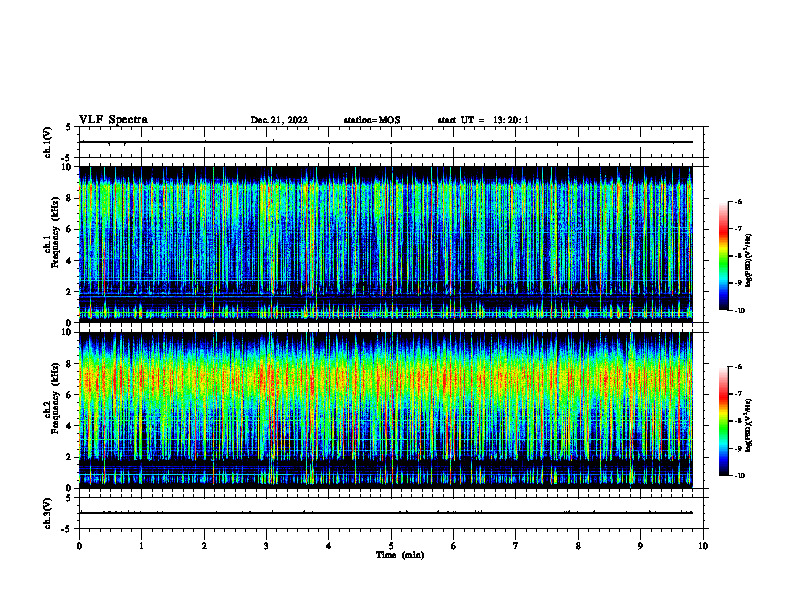This screenshot has width=792, height=612.
Task: Click the "VLF Spectra" plot title
Action: tap(113, 120)
